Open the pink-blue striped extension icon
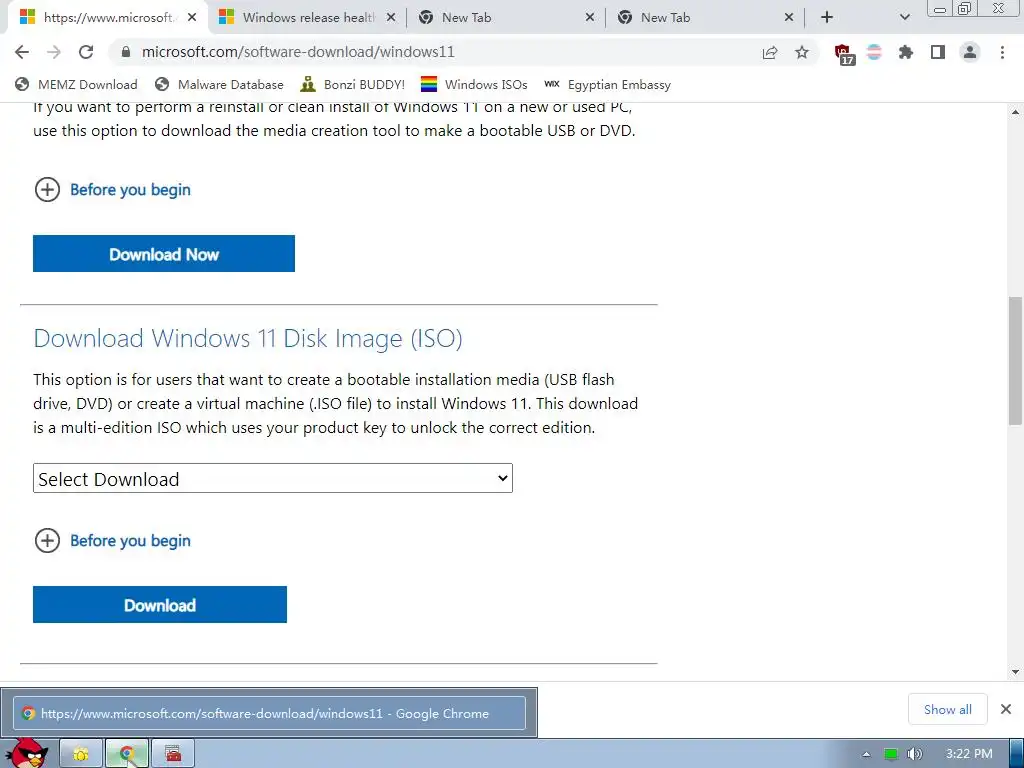The width and height of the screenshot is (1024, 768). [x=874, y=52]
